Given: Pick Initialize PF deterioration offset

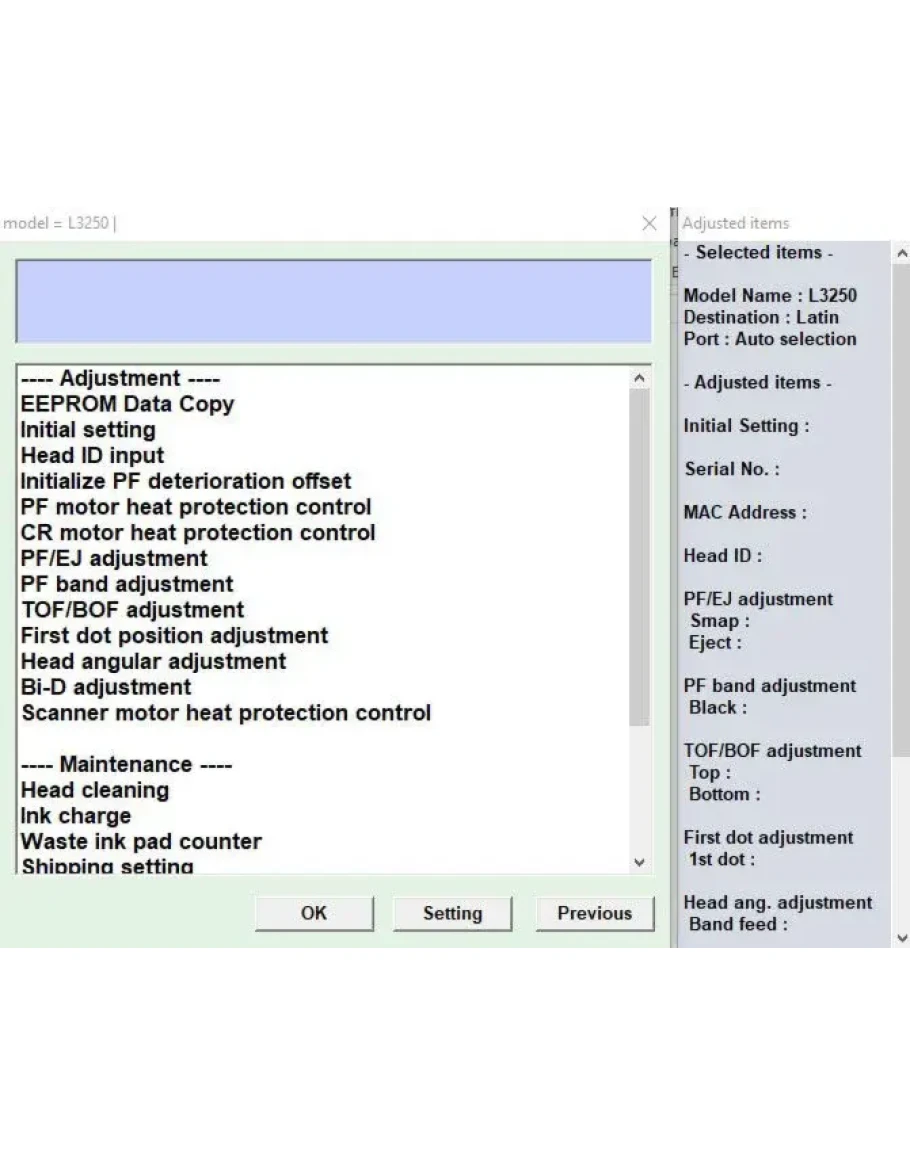Looking at the screenshot, I should tap(186, 482).
